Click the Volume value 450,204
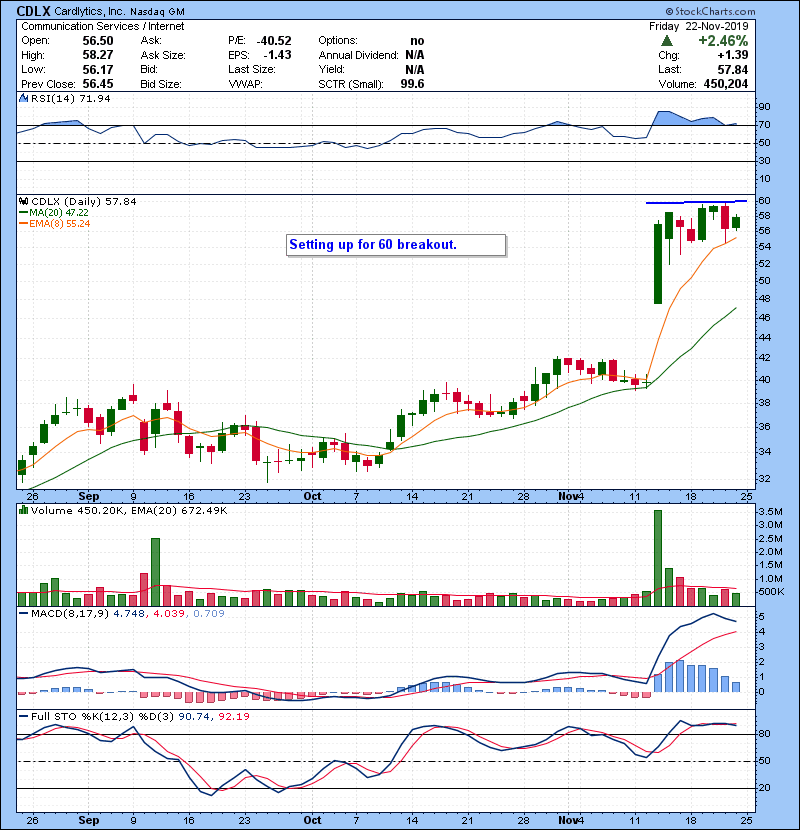 [726, 84]
